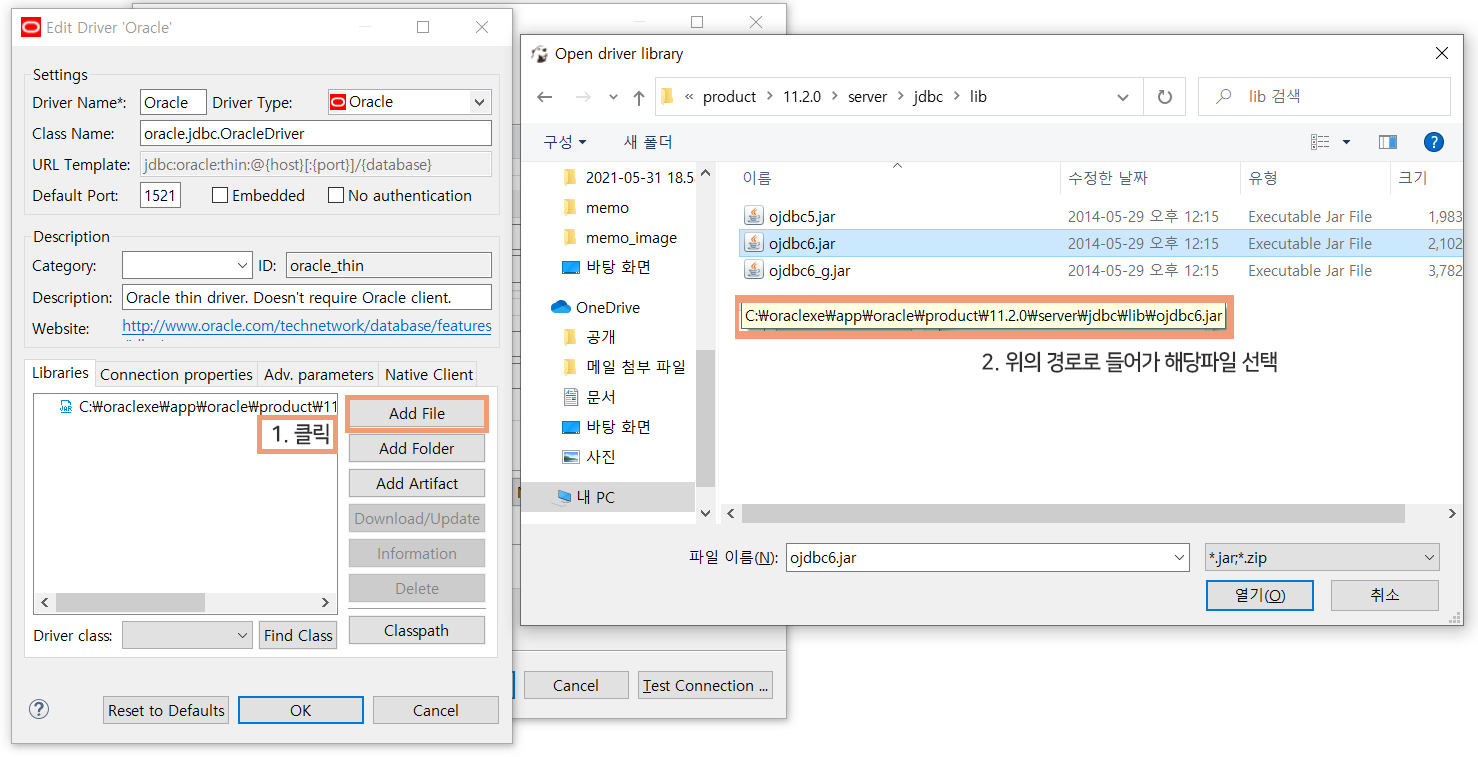This screenshot has width=1478, height=757.
Task: Click OK in Edit Driver dialog
Action: 301,710
